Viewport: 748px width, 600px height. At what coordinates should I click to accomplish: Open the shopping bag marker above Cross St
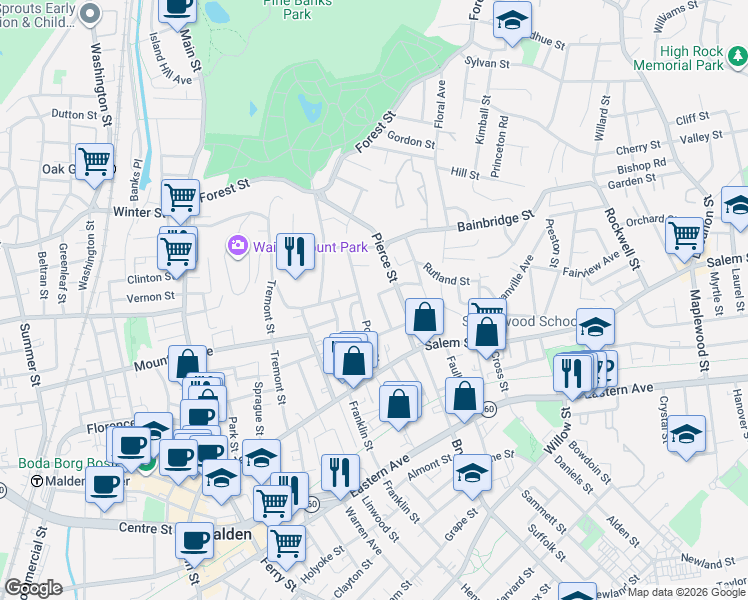click(486, 333)
